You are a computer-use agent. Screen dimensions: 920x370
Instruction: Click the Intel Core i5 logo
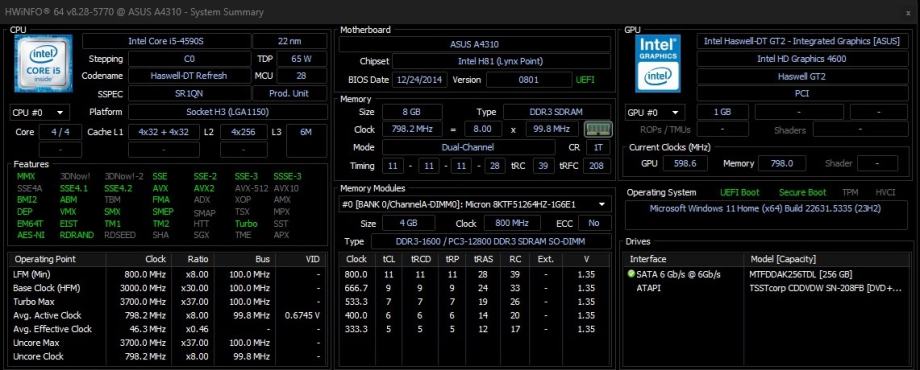(43, 63)
